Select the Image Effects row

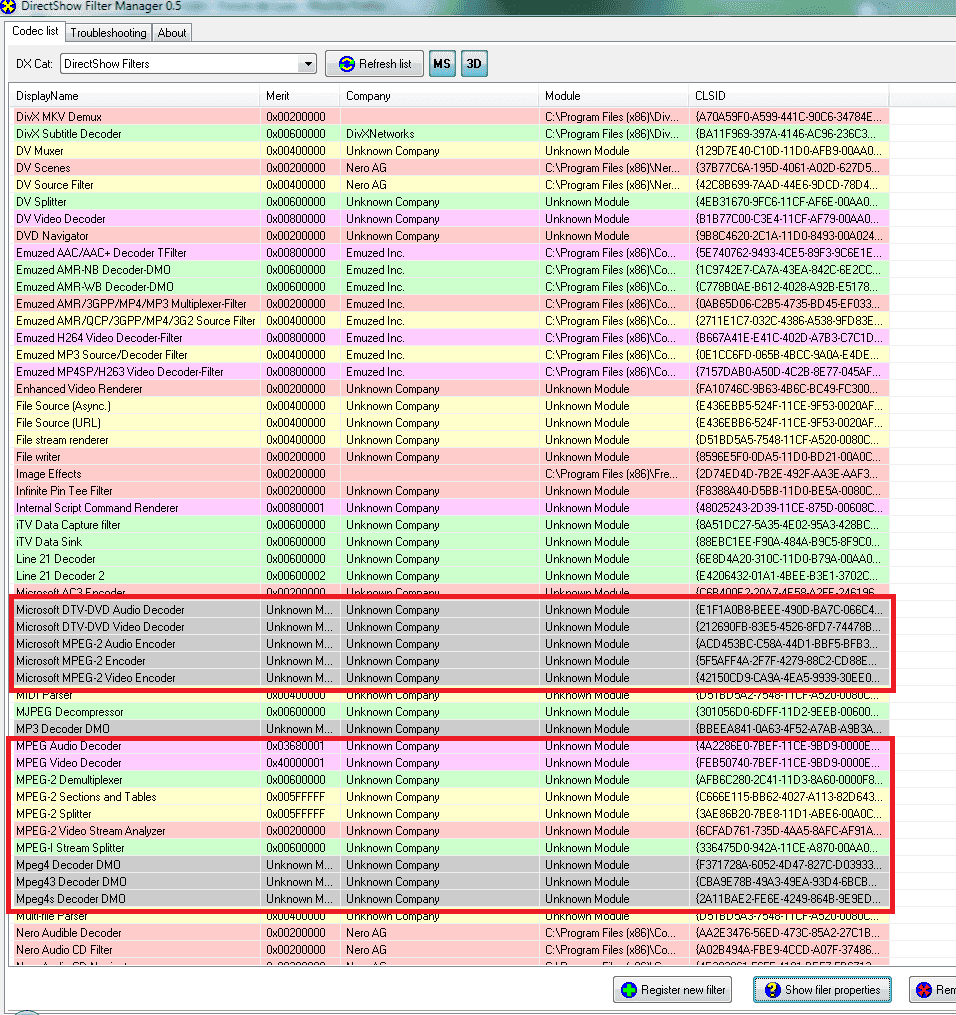(x=451, y=474)
